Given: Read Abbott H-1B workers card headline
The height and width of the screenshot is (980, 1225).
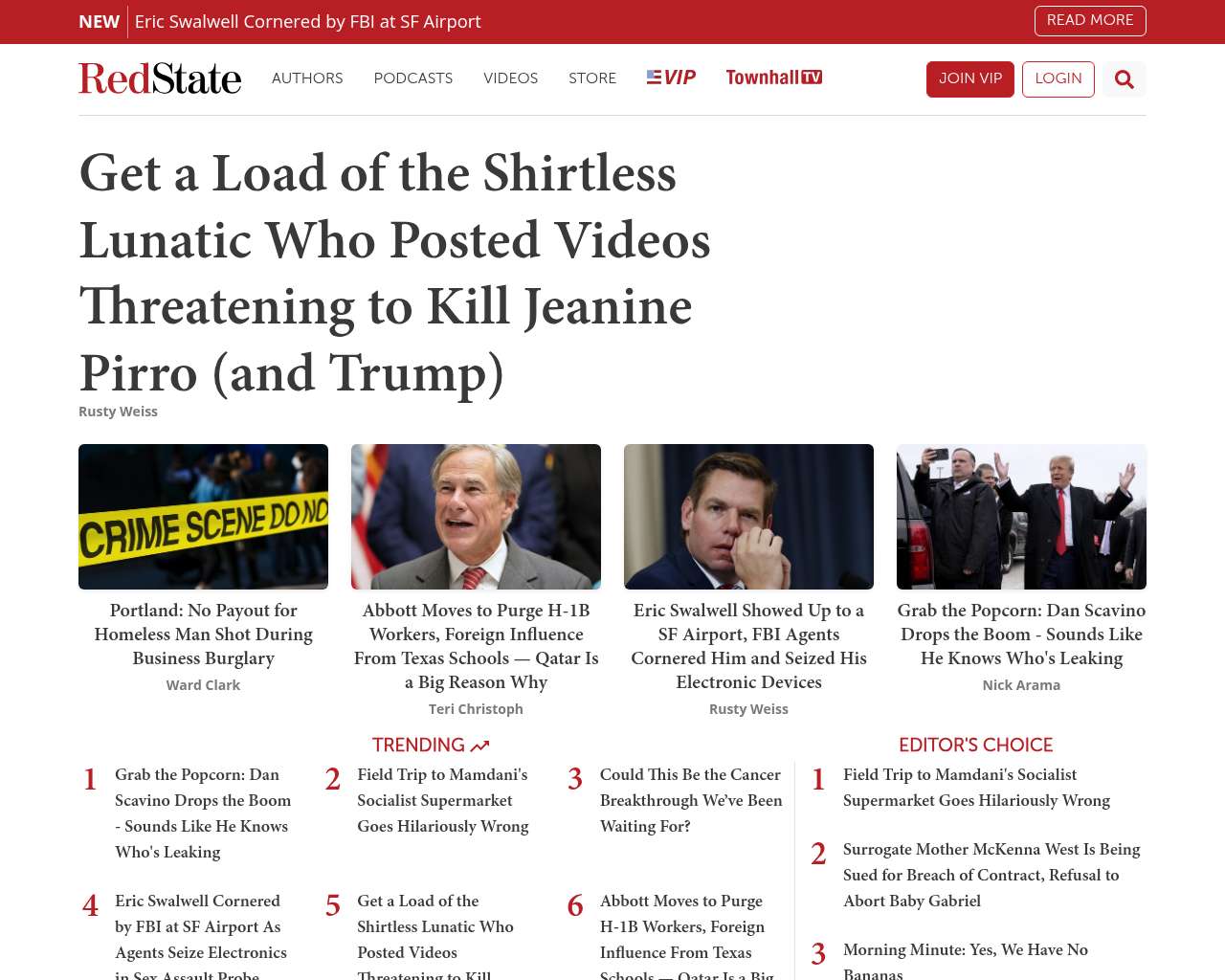Looking at the screenshot, I should click(476, 646).
